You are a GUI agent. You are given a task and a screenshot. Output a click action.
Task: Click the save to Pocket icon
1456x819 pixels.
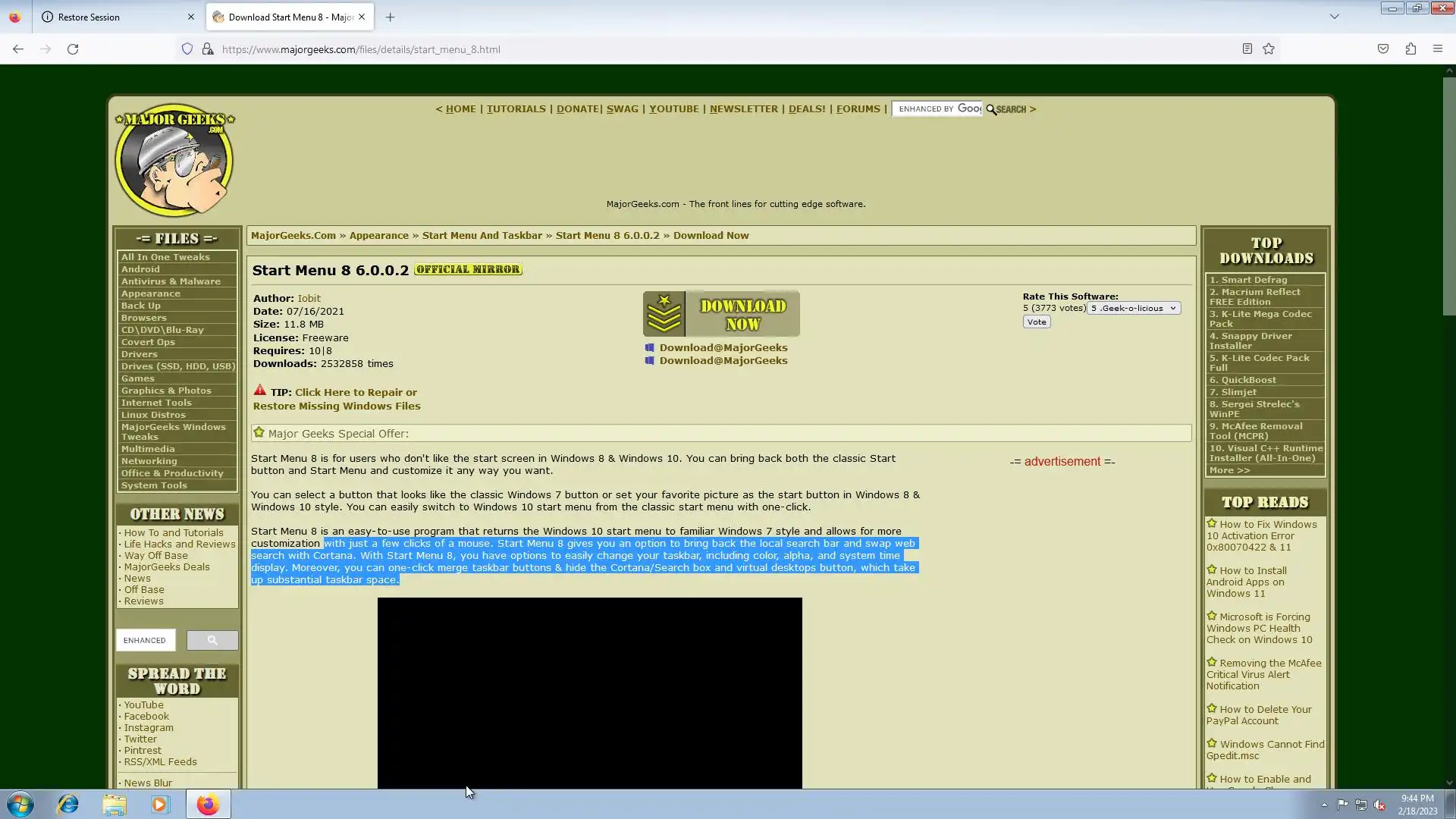1383,49
